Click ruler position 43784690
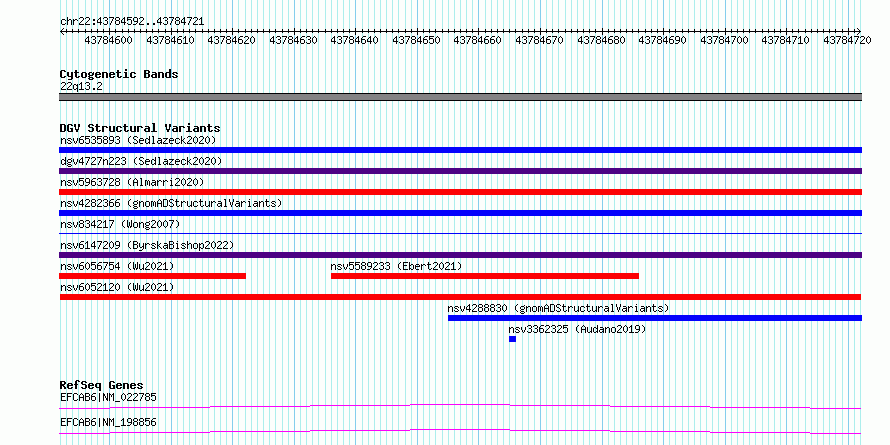The width and height of the screenshot is (890, 445). click(663, 41)
